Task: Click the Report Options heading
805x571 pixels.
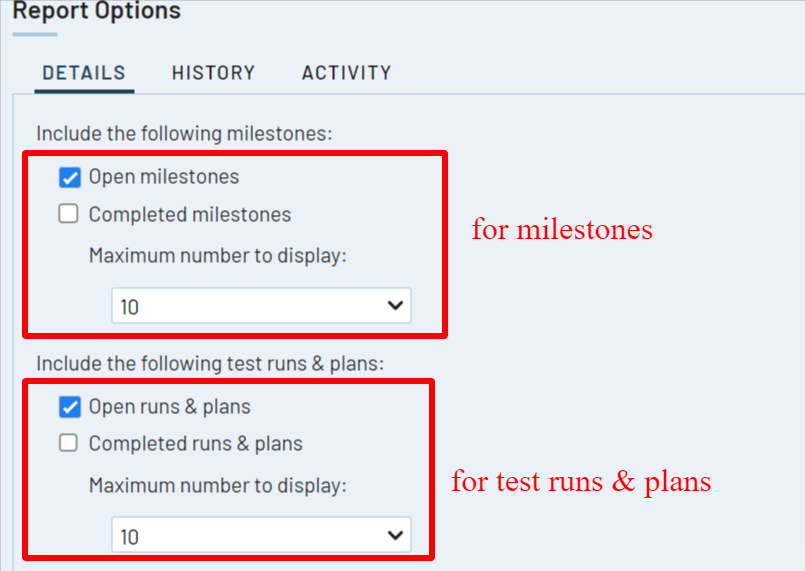Action: click(x=96, y=12)
